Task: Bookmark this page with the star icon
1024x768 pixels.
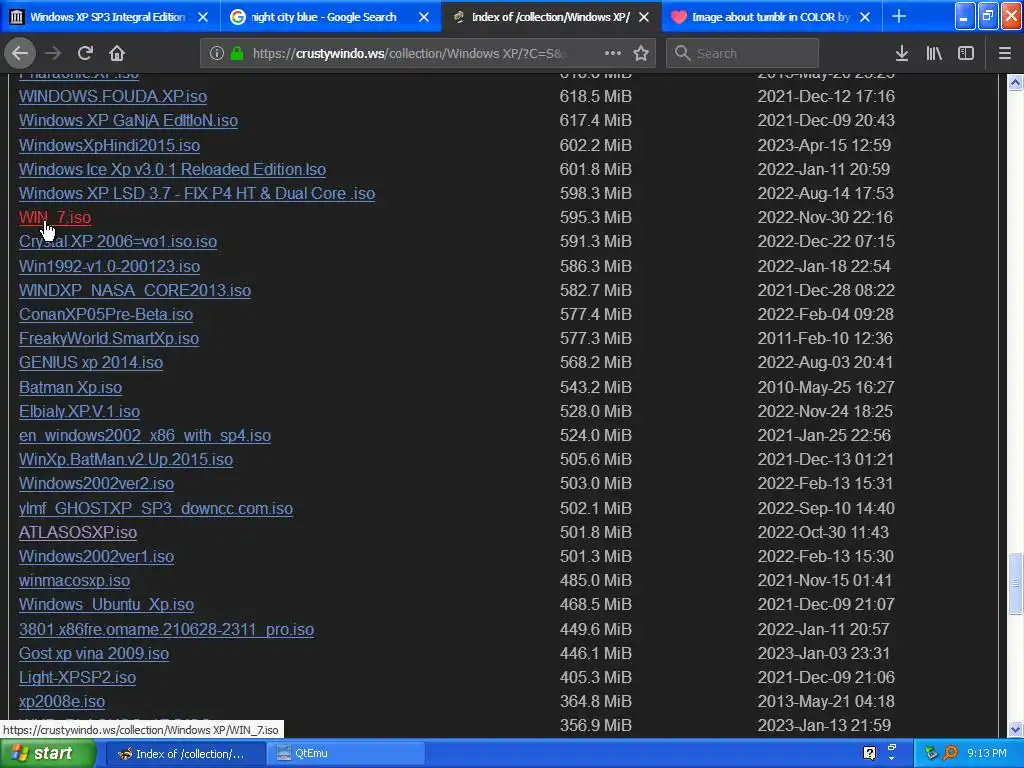Action: tap(641, 53)
